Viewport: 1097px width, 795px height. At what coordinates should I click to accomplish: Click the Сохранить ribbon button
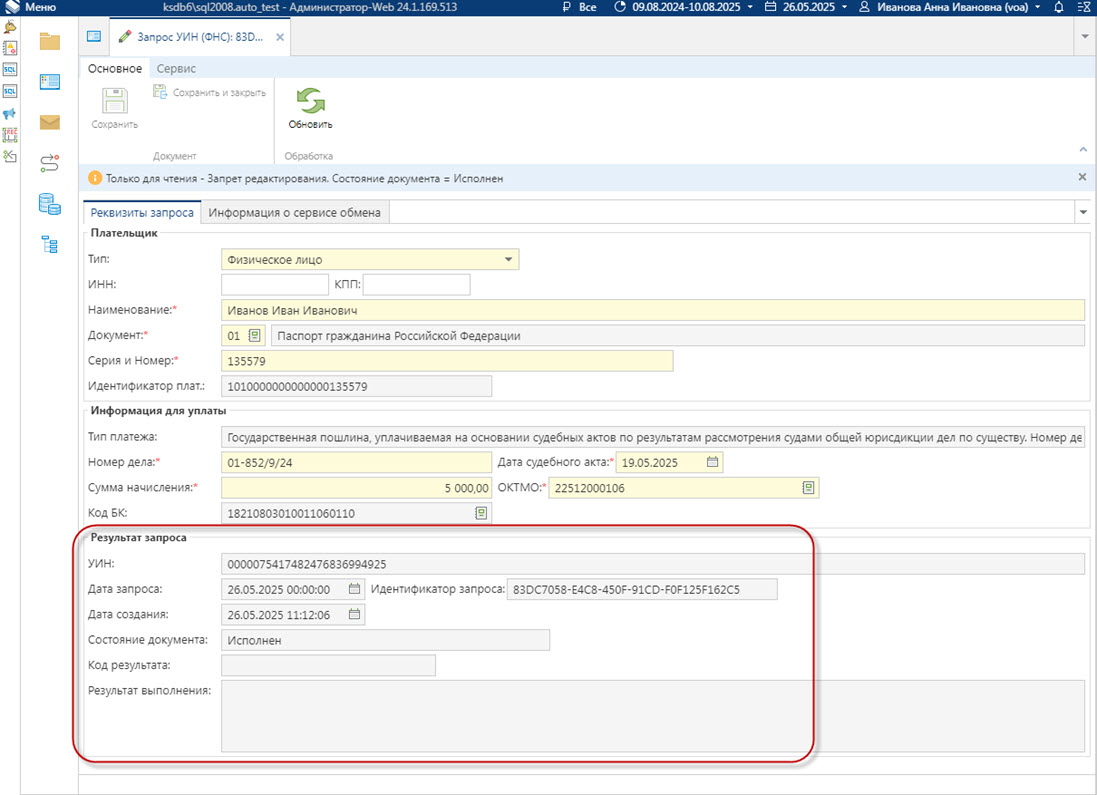pos(115,108)
